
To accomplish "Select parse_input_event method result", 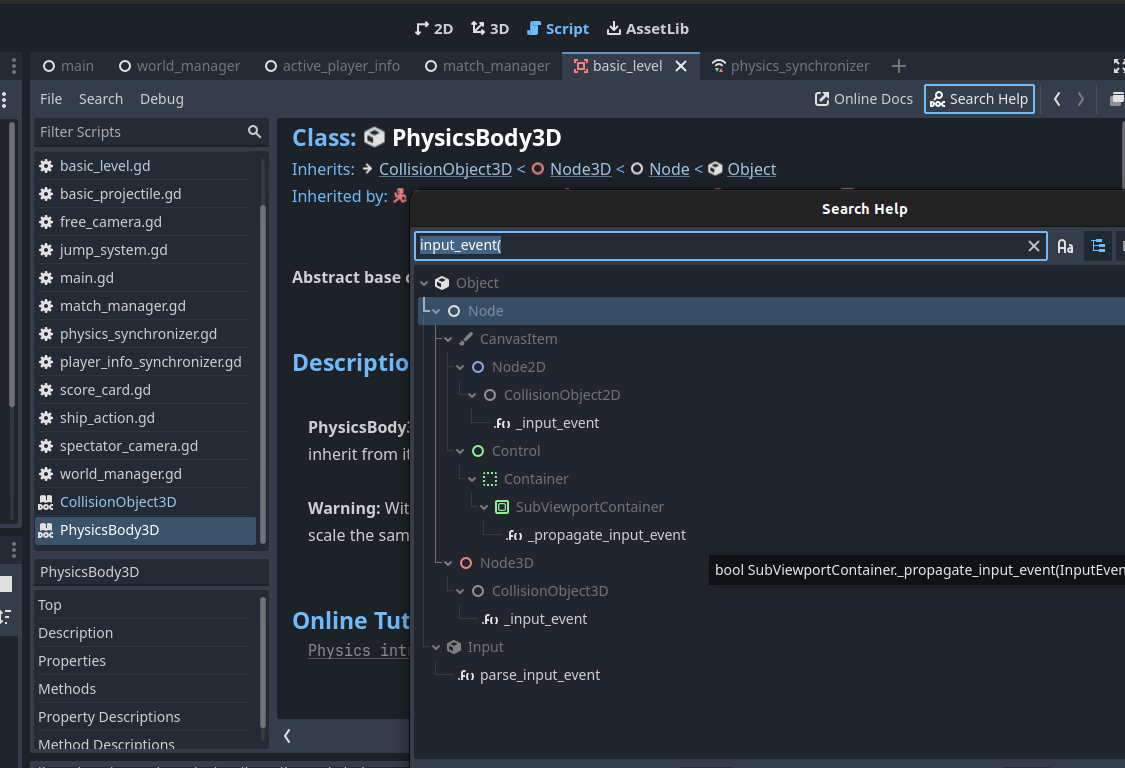I will coord(540,675).
